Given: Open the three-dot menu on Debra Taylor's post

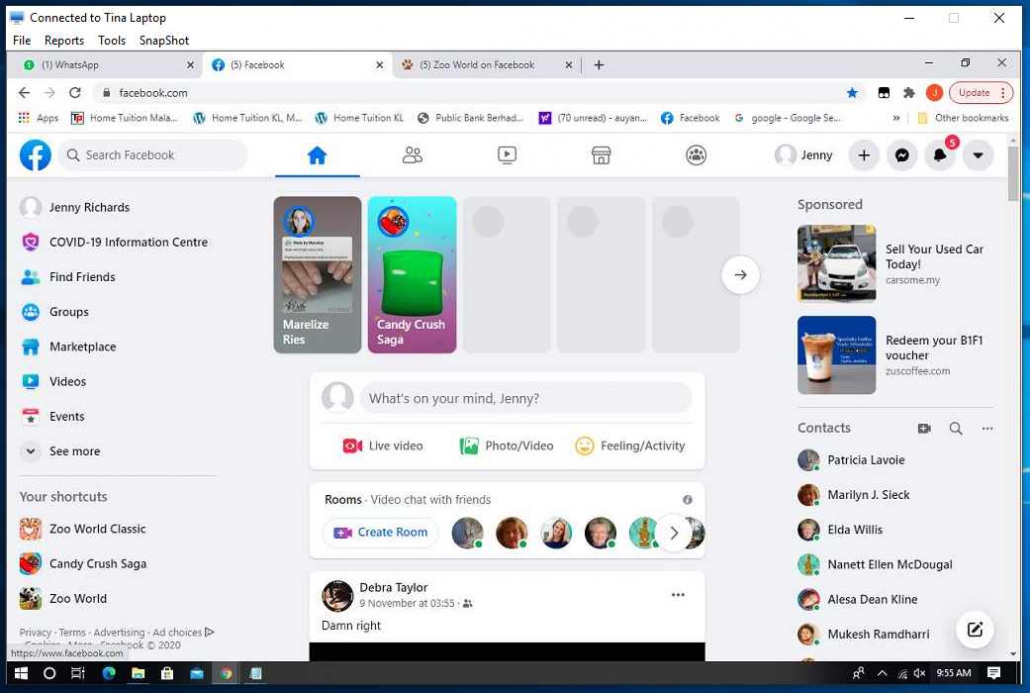Looking at the screenshot, I should coord(678,595).
